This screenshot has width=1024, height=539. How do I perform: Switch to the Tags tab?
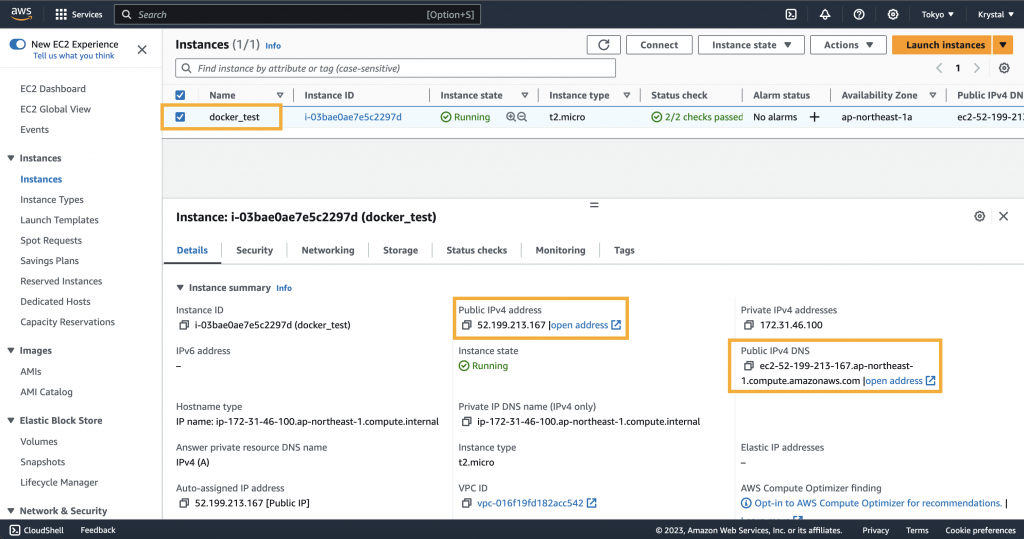(x=624, y=250)
